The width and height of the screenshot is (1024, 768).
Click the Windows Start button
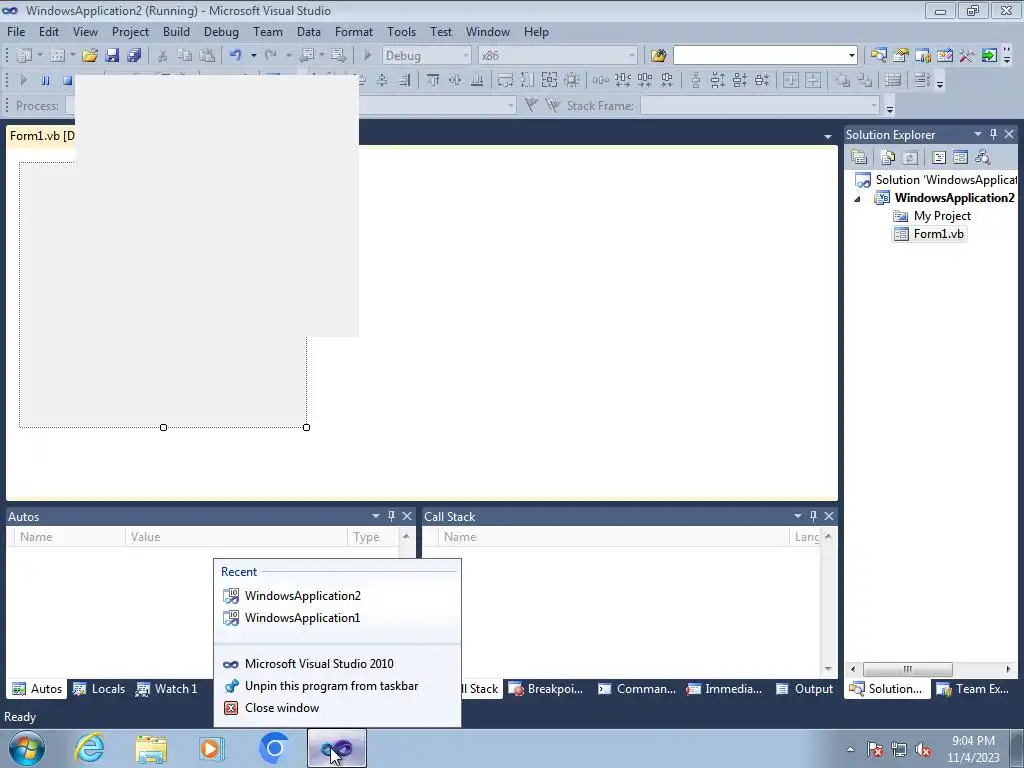[27, 748]
